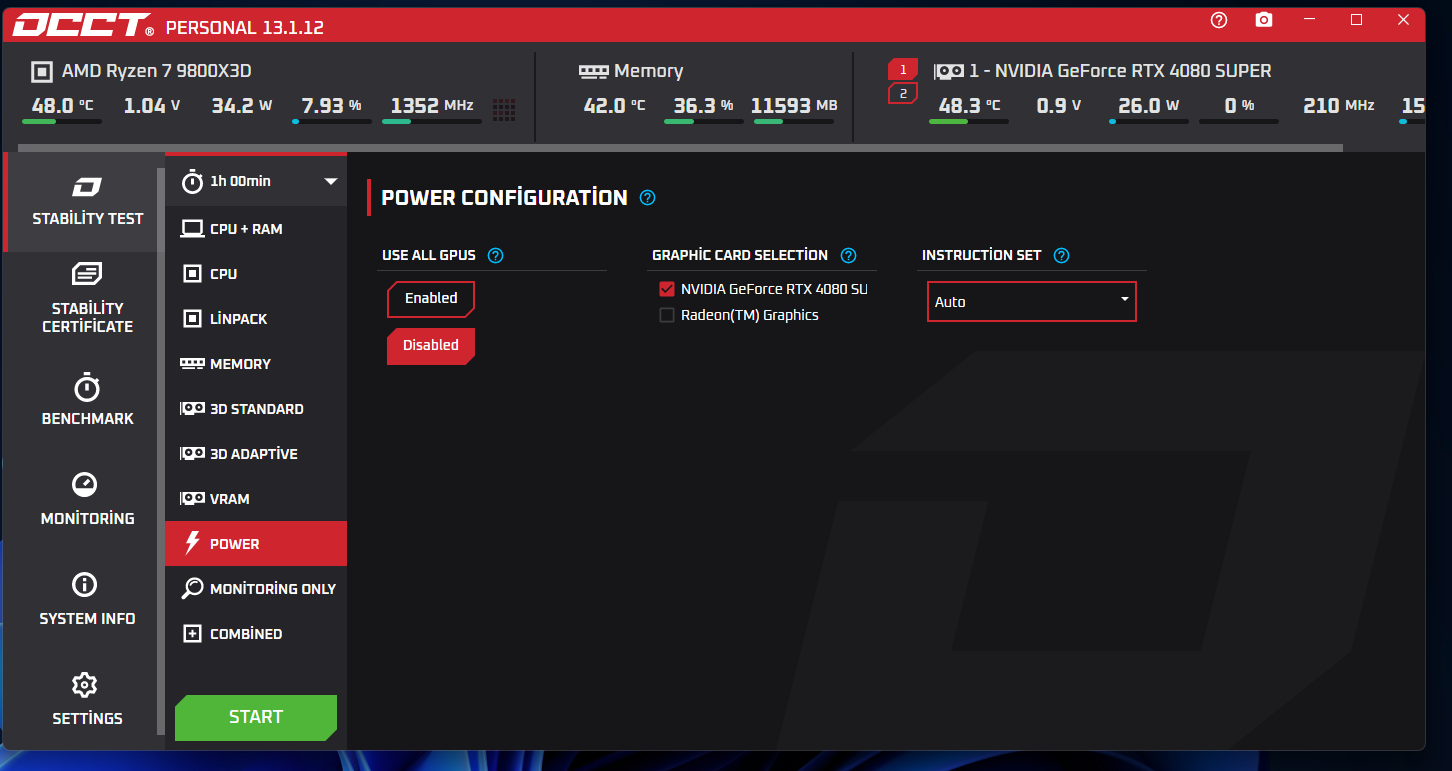Go to the Benchmark section
The width and height of the screenshot is (1452, 771).
(x=87, y=400)
